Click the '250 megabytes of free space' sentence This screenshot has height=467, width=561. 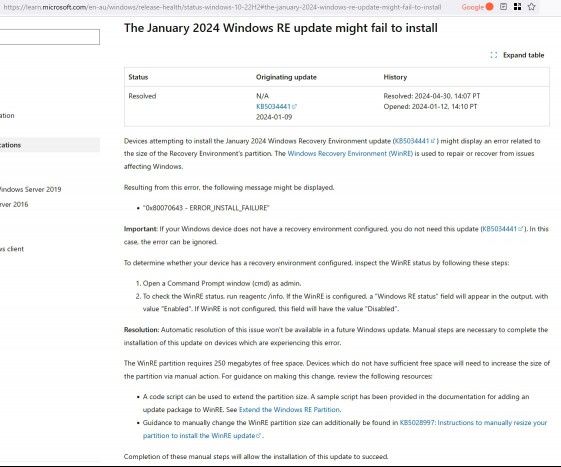(214, 363)
